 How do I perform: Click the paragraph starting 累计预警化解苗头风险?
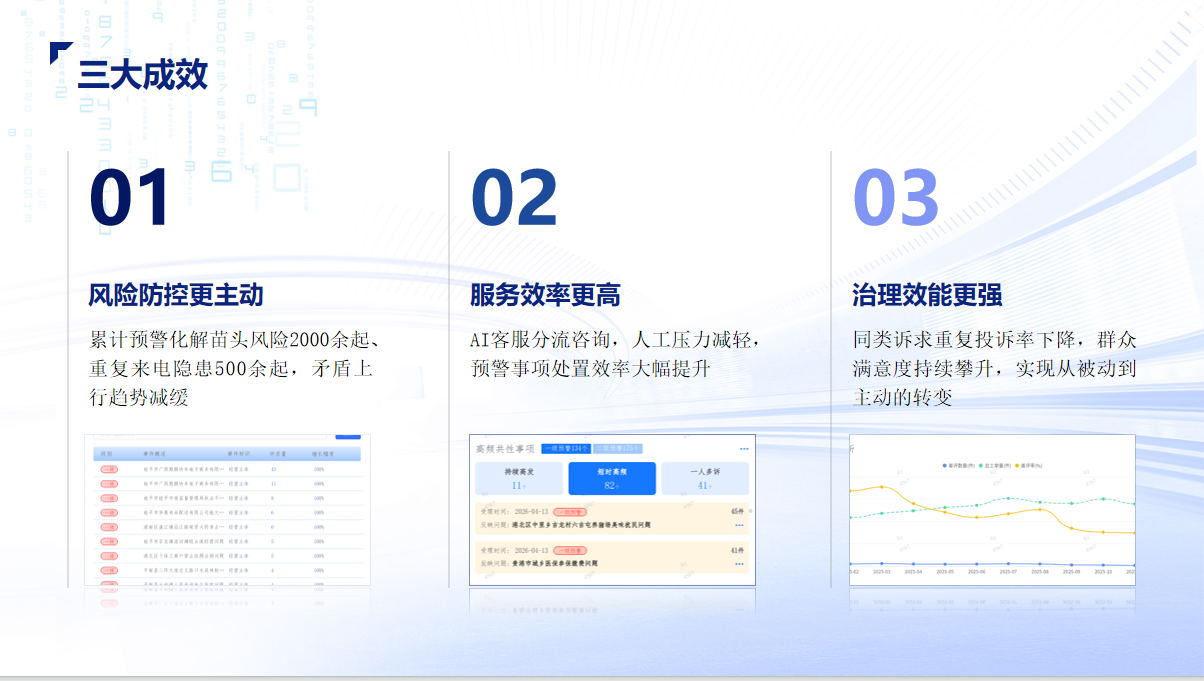pyautogui.click(x=233, y=368)
